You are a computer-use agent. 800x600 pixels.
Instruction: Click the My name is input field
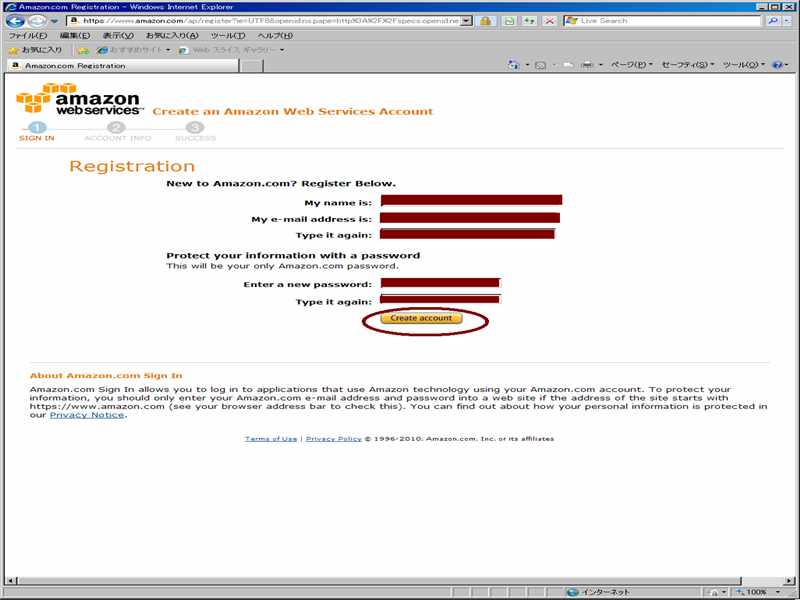tap(471, 199)
